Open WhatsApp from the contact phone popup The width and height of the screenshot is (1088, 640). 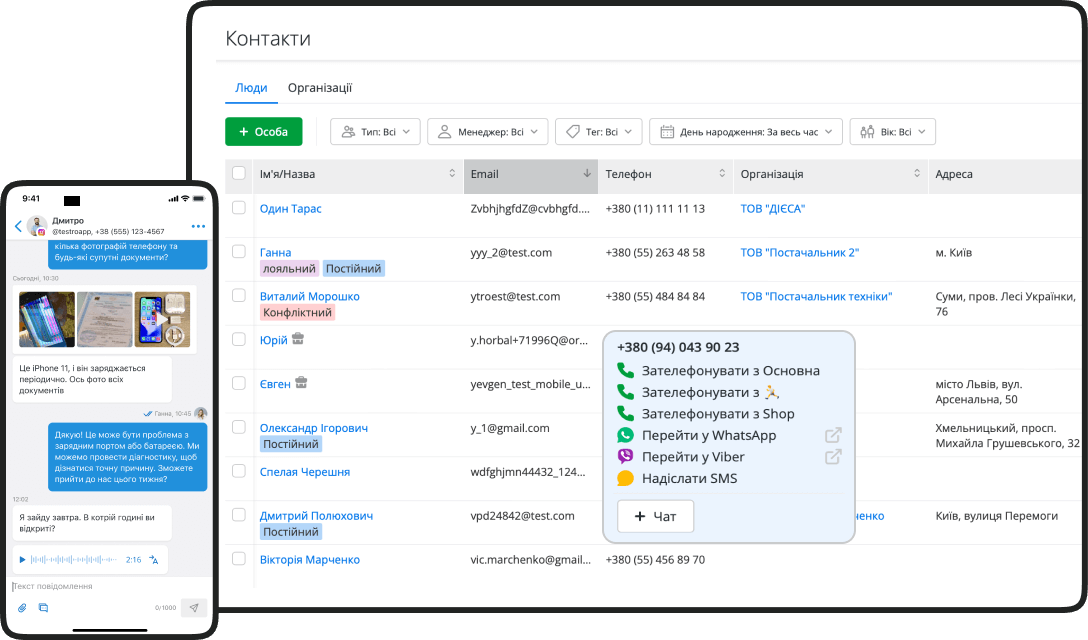tap(710, 435)
